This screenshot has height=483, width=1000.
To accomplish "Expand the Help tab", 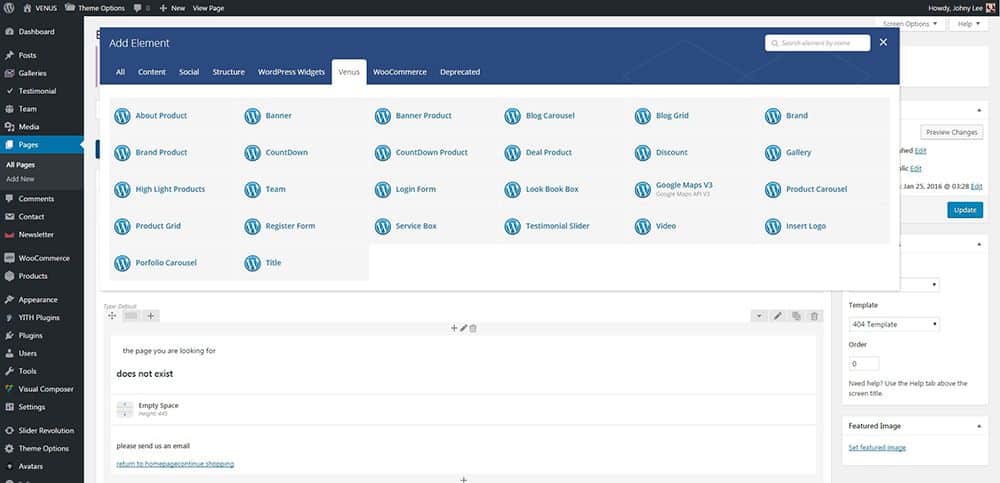I will click(x=969, y=24).
